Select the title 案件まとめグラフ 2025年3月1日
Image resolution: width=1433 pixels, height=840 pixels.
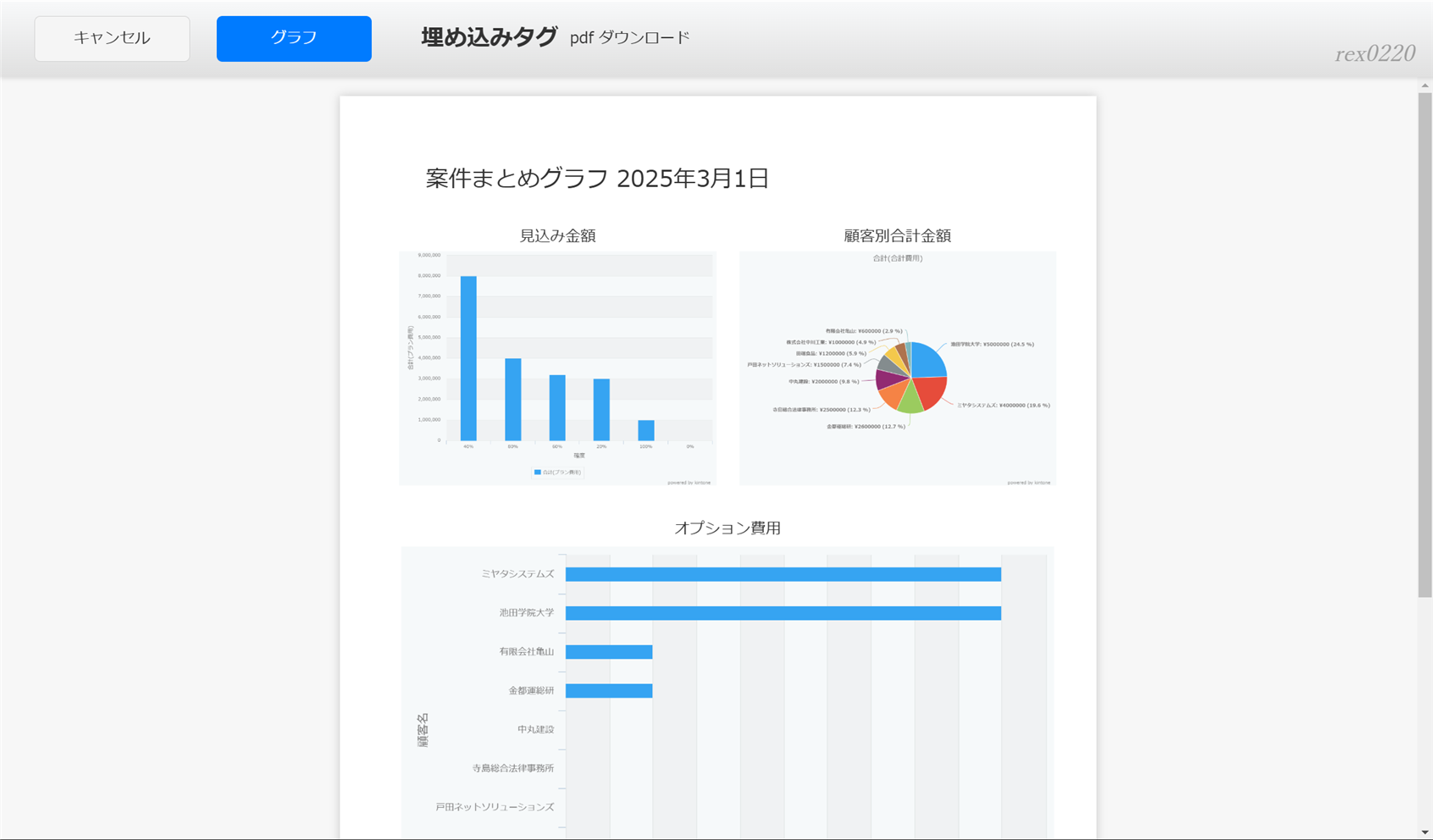point(597,179)
